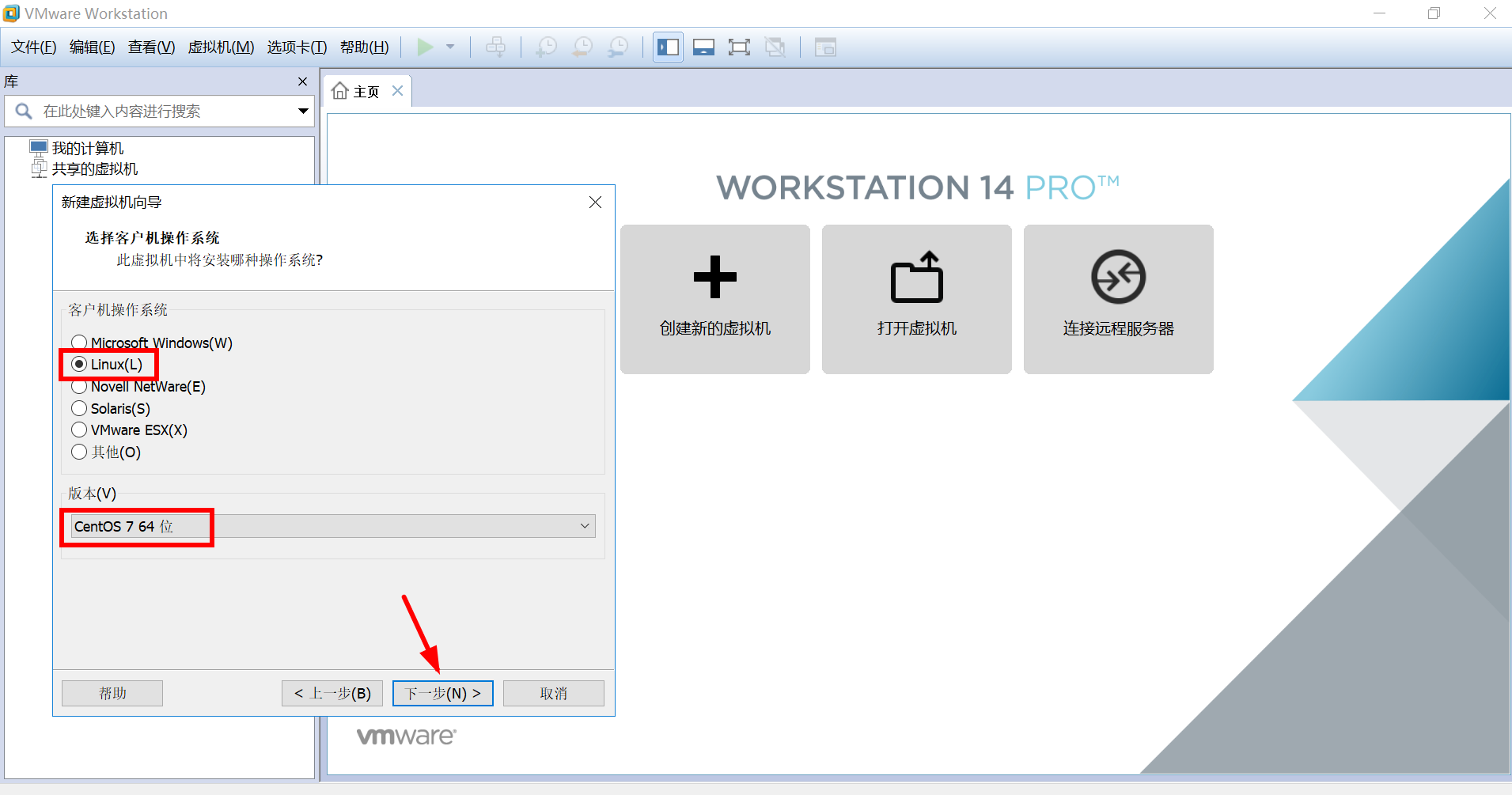Open the 编辑(E) menu
Viewport: 1512px width, 795px height.
point(92,47)
